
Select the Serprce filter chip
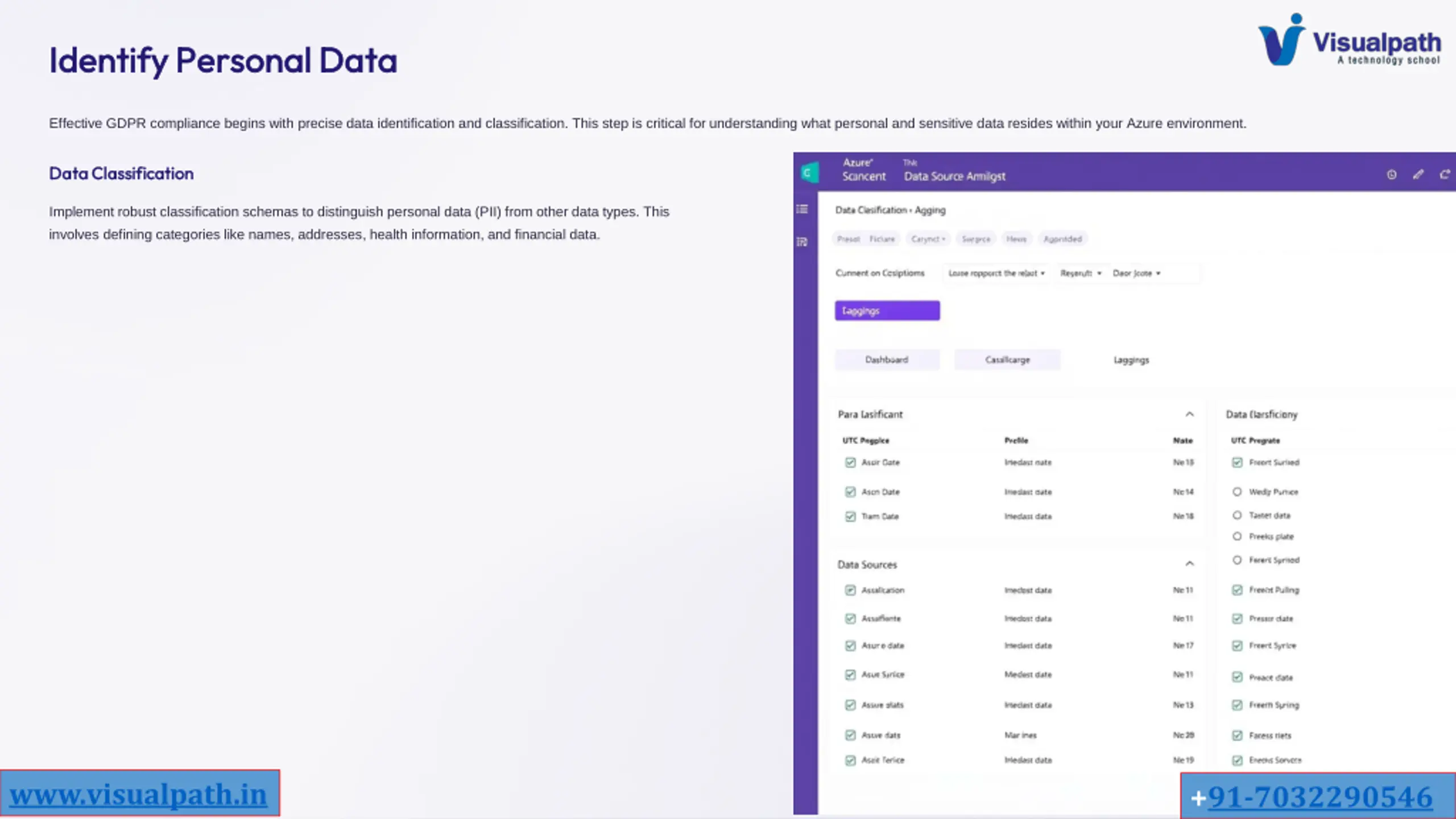coord(976,239)
